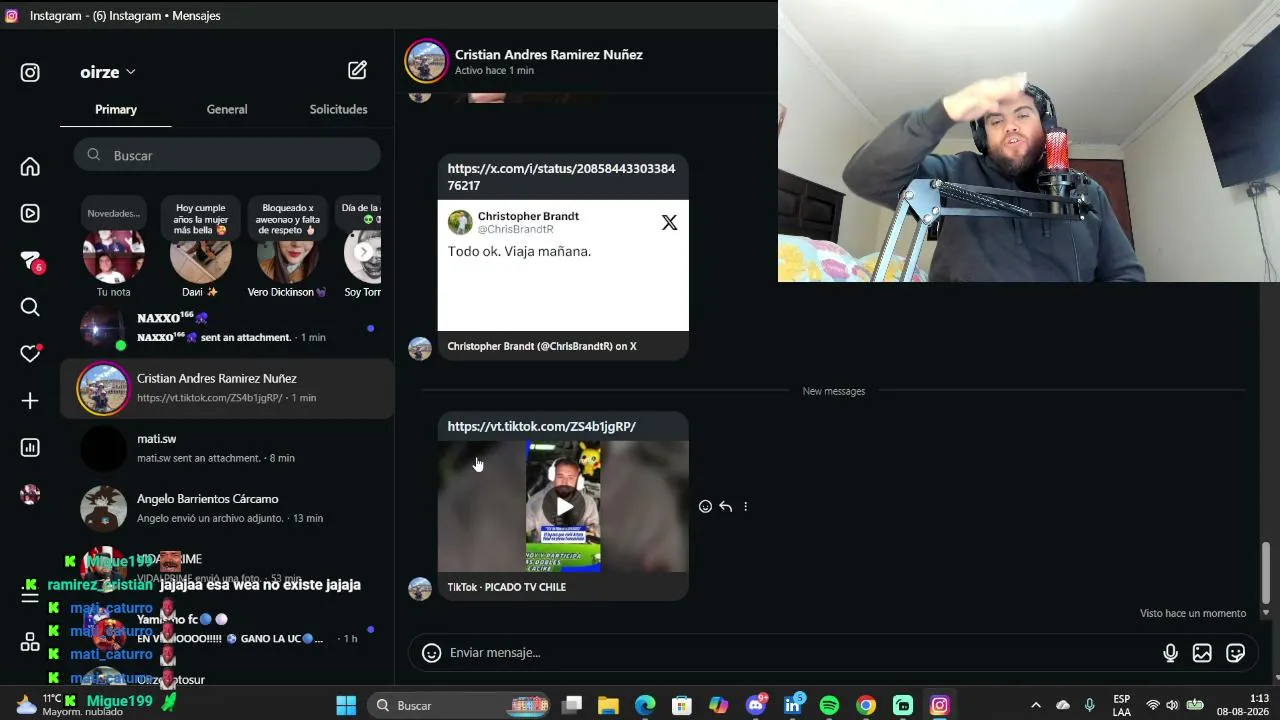Go to Instagram Home feed
The height and width of the screenshot is (720, 1280).
[30, 167]
